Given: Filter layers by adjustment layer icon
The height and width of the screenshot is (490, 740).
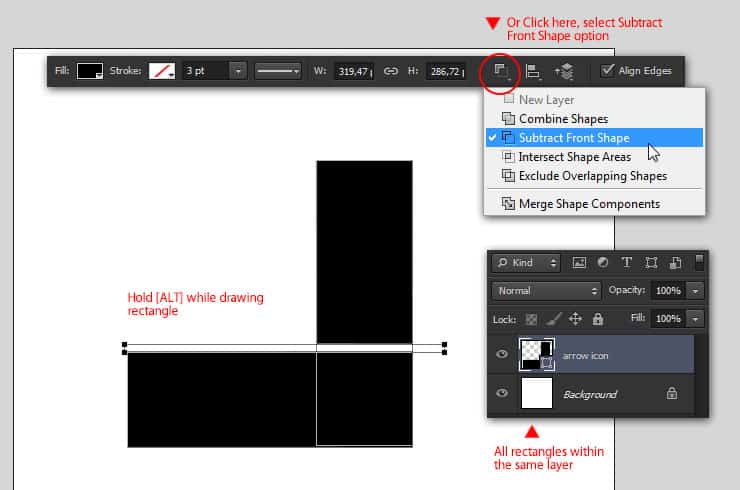Looking at the screenshot, I should (x=603, y=263).
